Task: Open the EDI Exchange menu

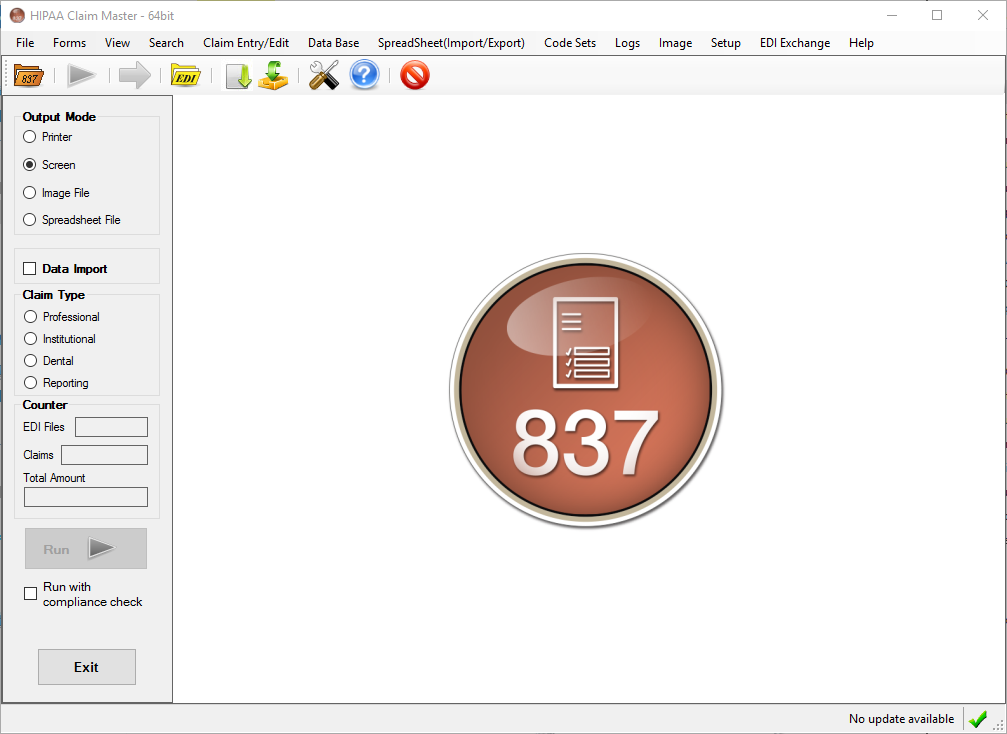Action: tap(795, 43)
